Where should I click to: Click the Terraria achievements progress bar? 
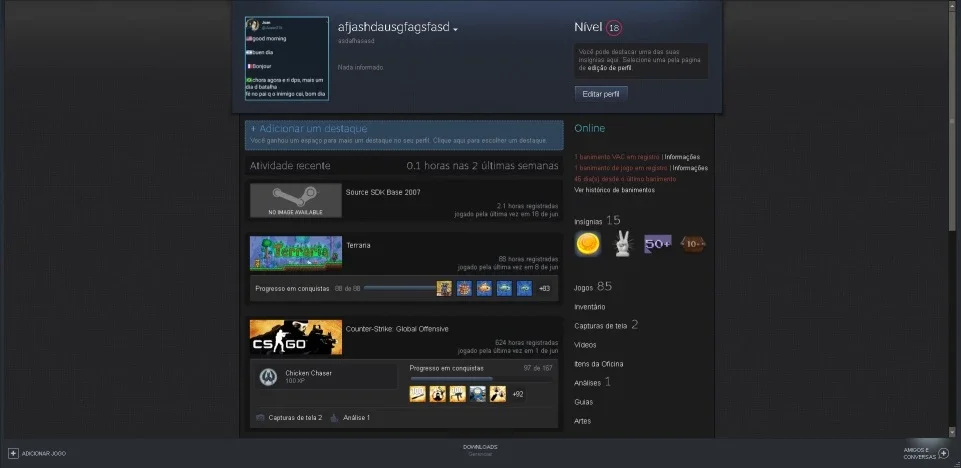(400, 289)
